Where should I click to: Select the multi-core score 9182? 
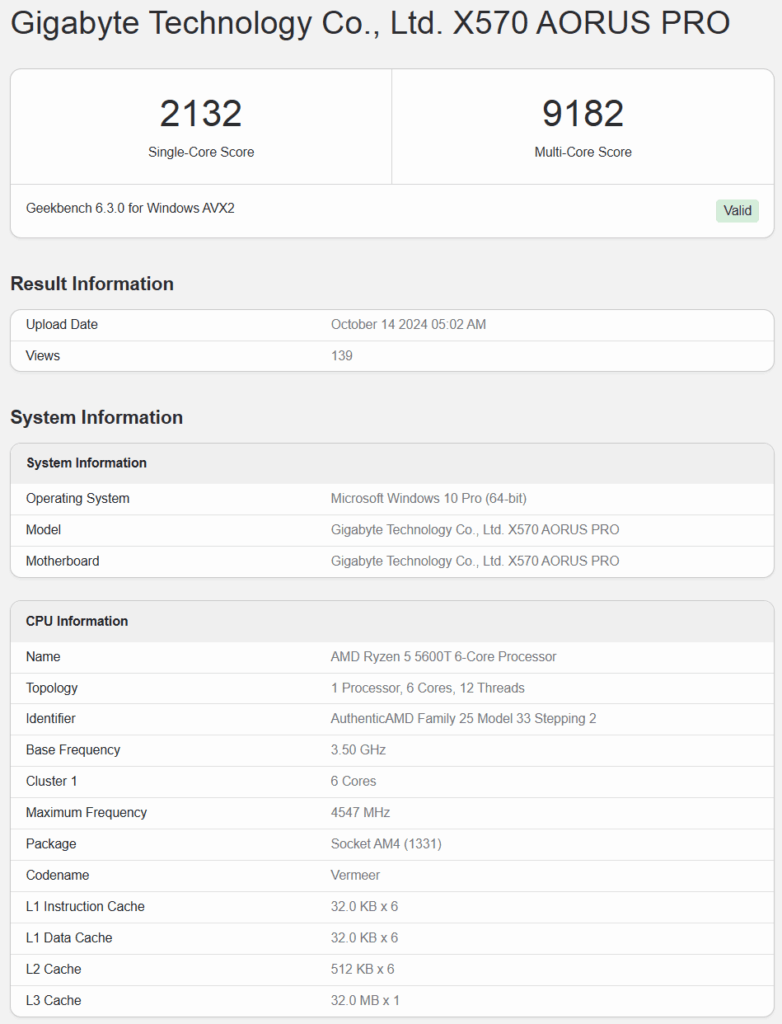tap(583, 113)
